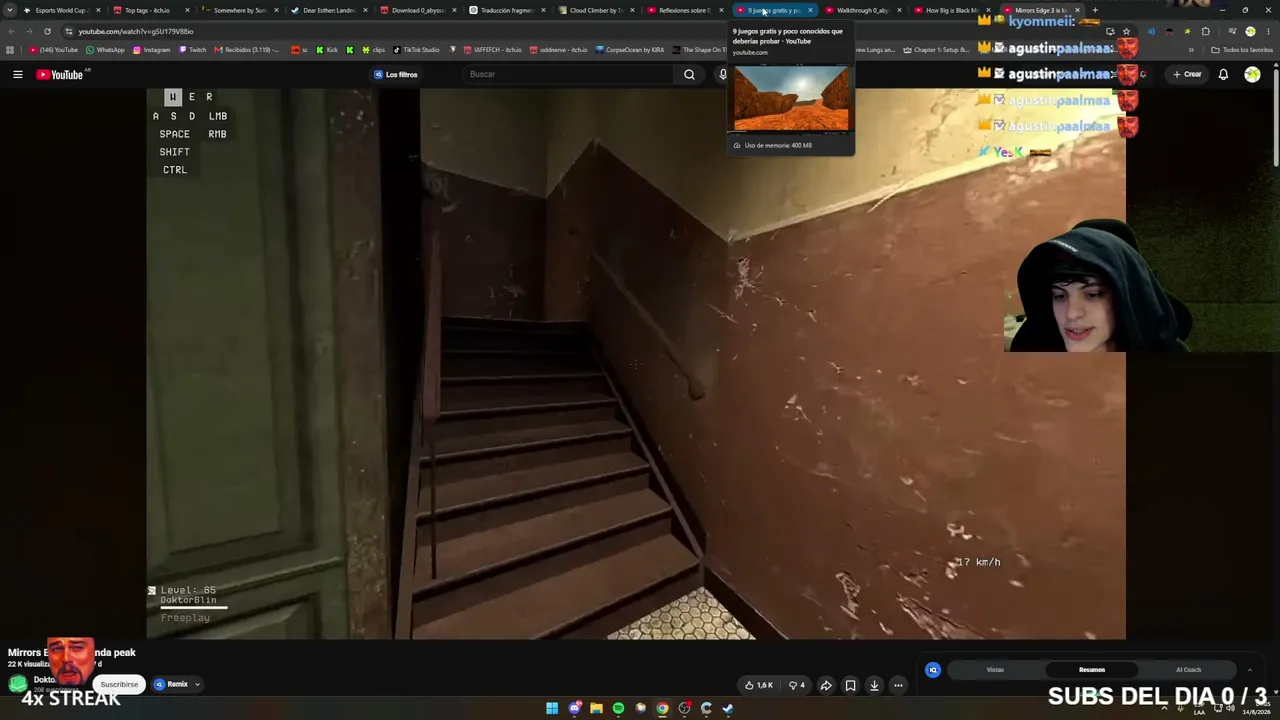Like the video with thumbs up
Viewport: 1280px width, 720px height.
pyautogui.click(x=759, y=685)
